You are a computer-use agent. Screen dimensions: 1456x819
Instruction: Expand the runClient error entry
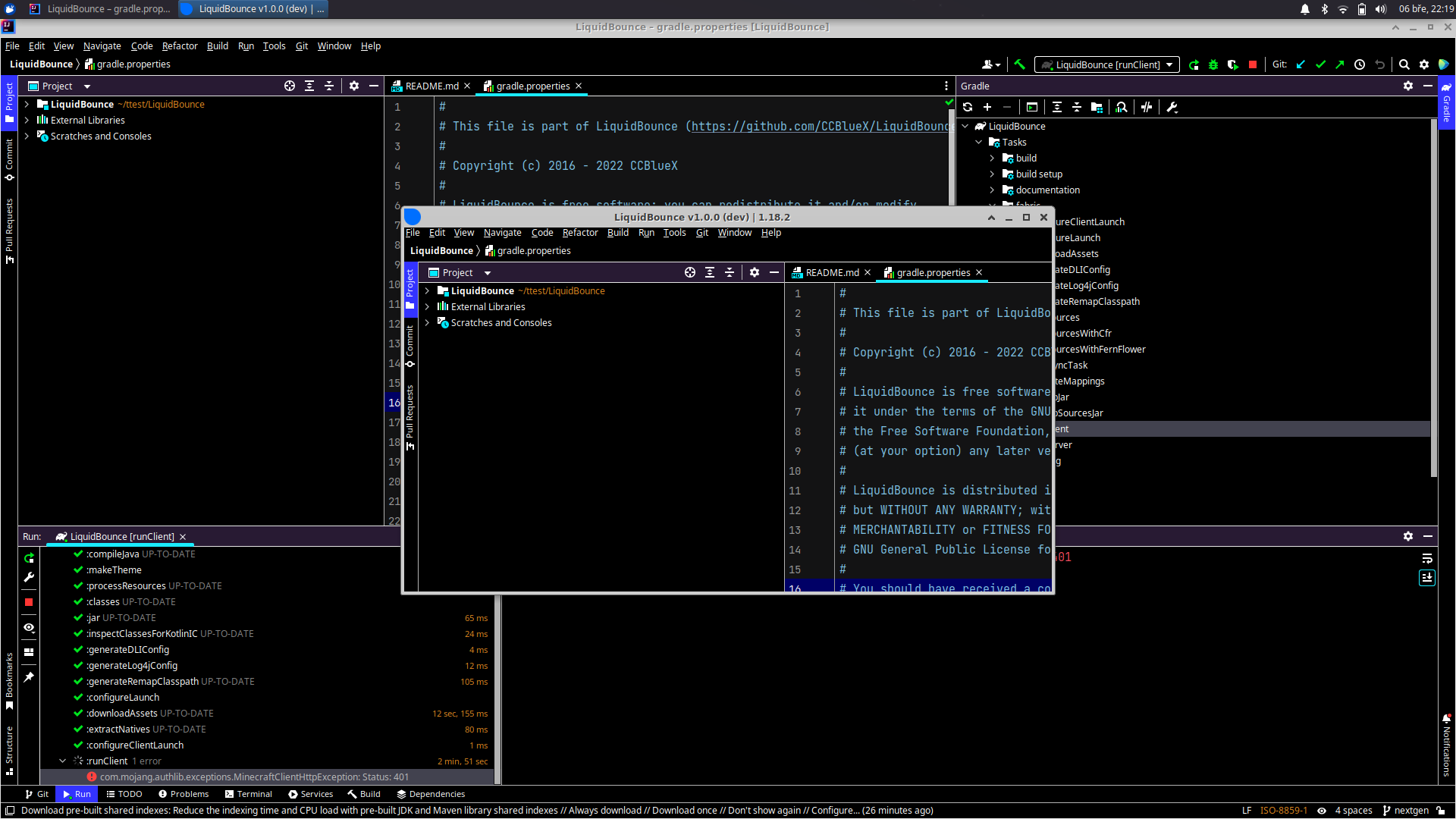[63, 761]
